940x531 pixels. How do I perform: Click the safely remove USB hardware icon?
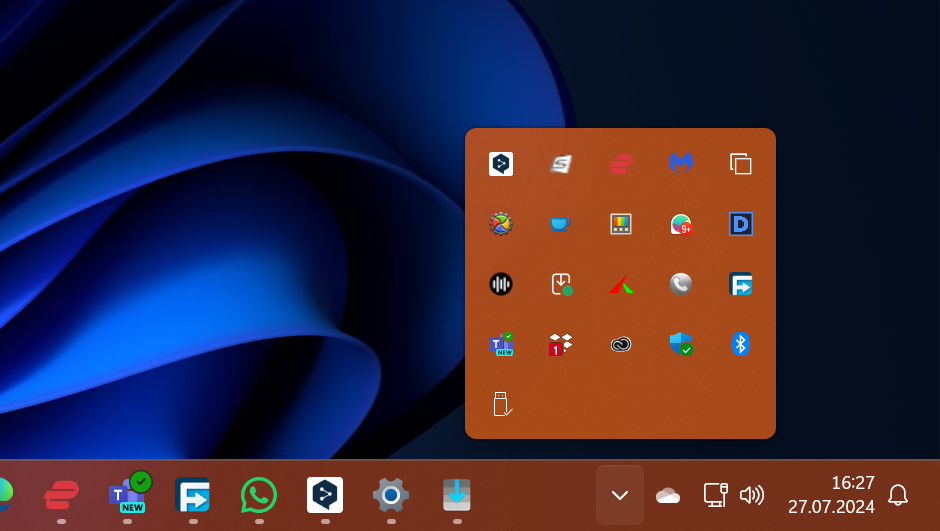coord(502,404)
